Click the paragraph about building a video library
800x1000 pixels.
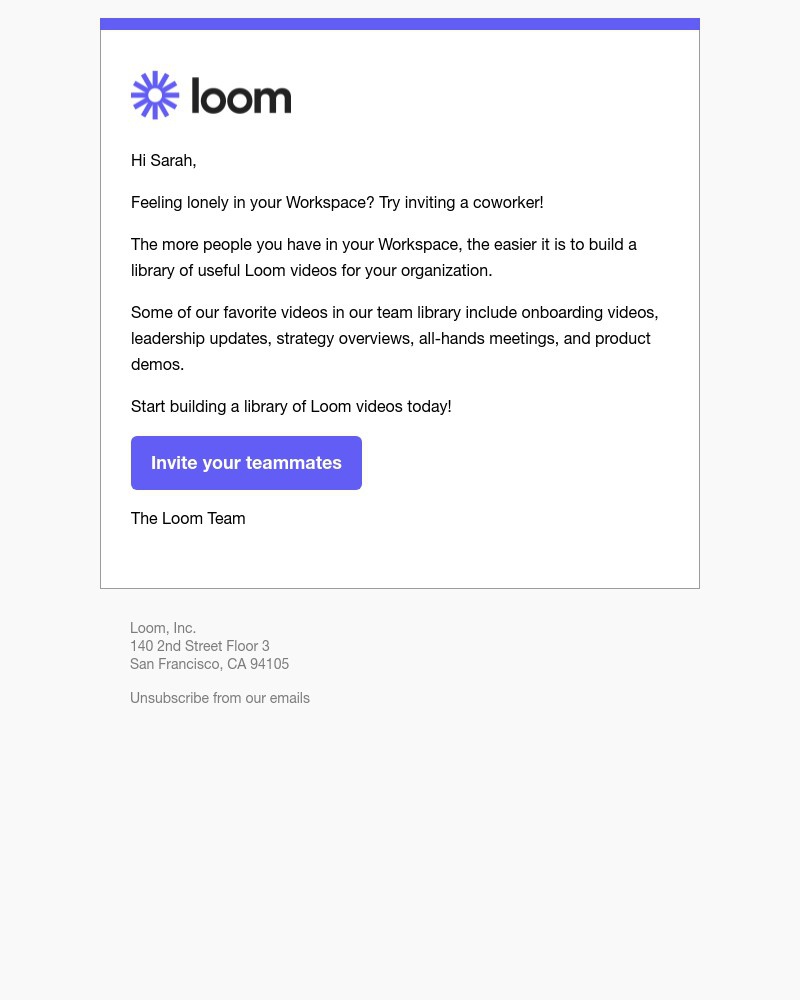[x=384, y=257]
